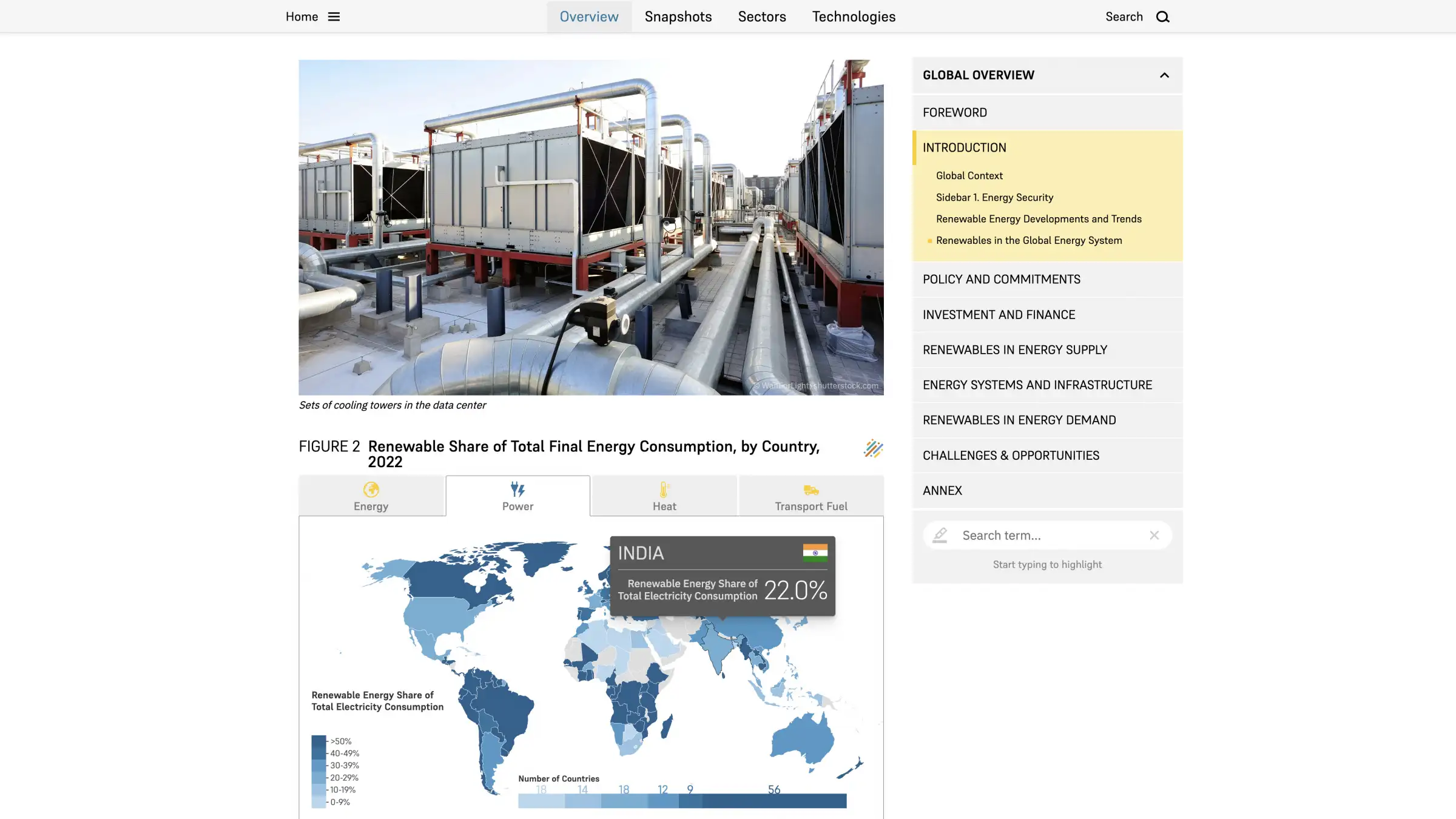The width and height of the screenshot is (1456, 819).
Task: Click the magnifying glass search icon
Action: [1162, 16]
